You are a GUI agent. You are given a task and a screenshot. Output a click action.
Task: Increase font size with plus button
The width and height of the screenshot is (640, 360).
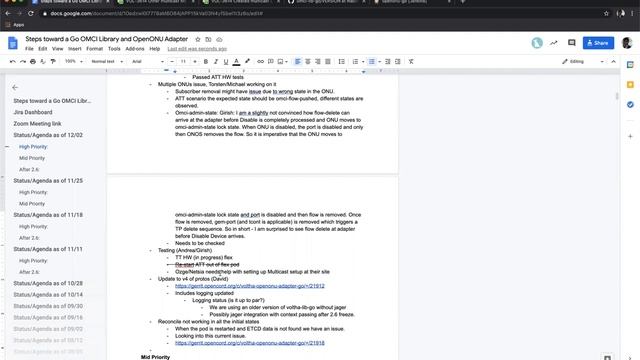[195, 62]
